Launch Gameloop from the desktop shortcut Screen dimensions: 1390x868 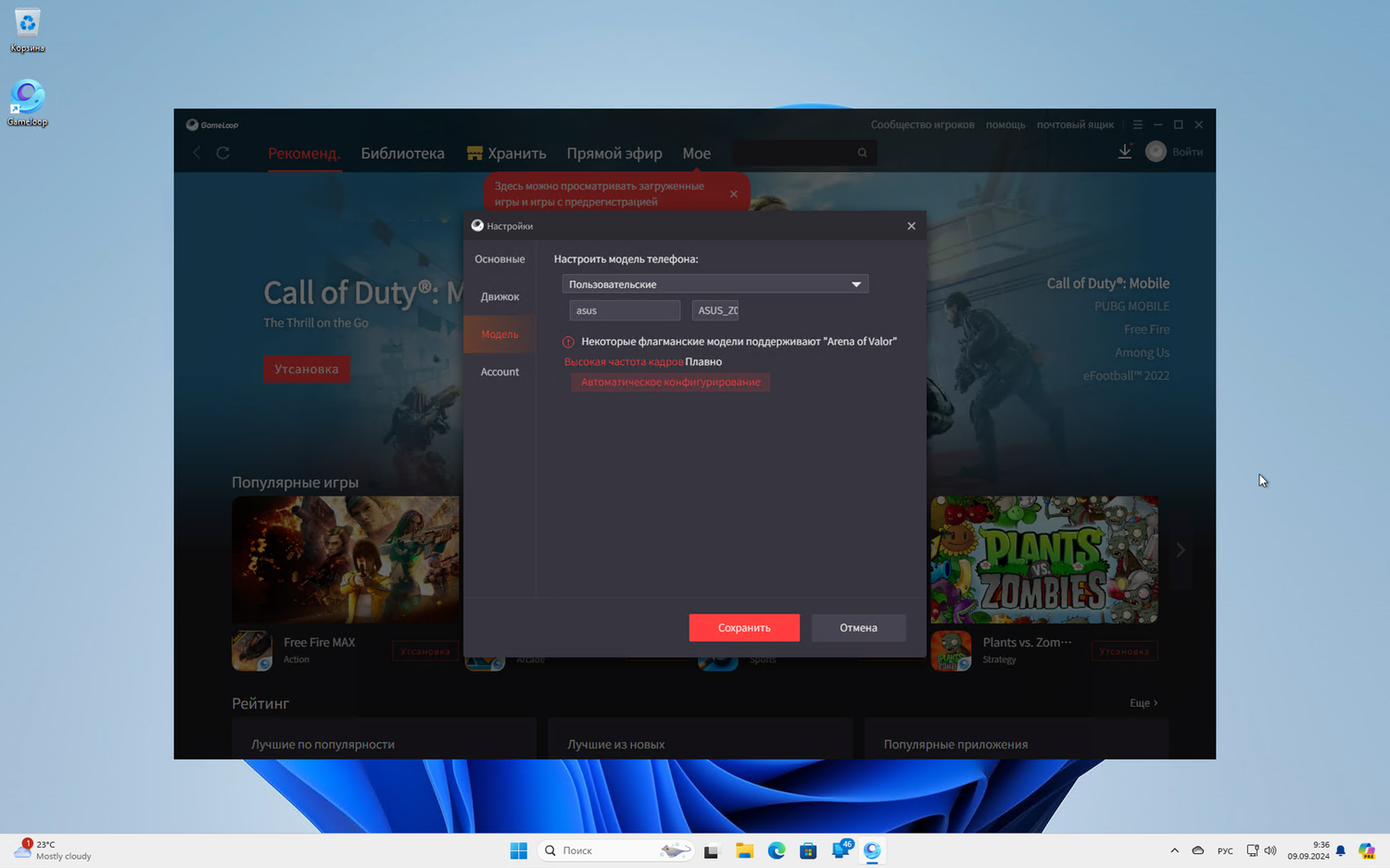pyautogui.click(x=27, y=103)
